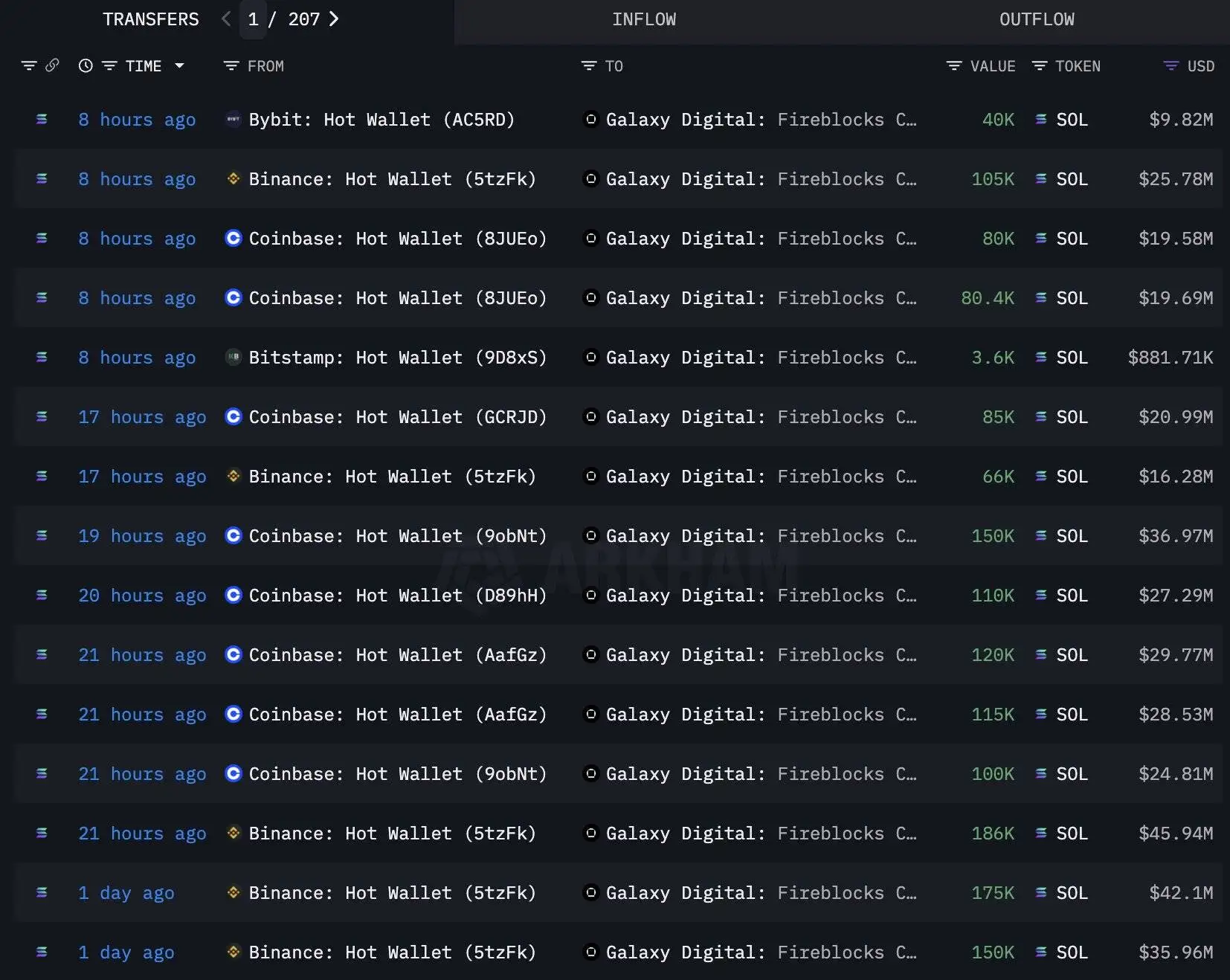
Task: Click the USD column filter icon
Action: click(x=1171, y=66)
